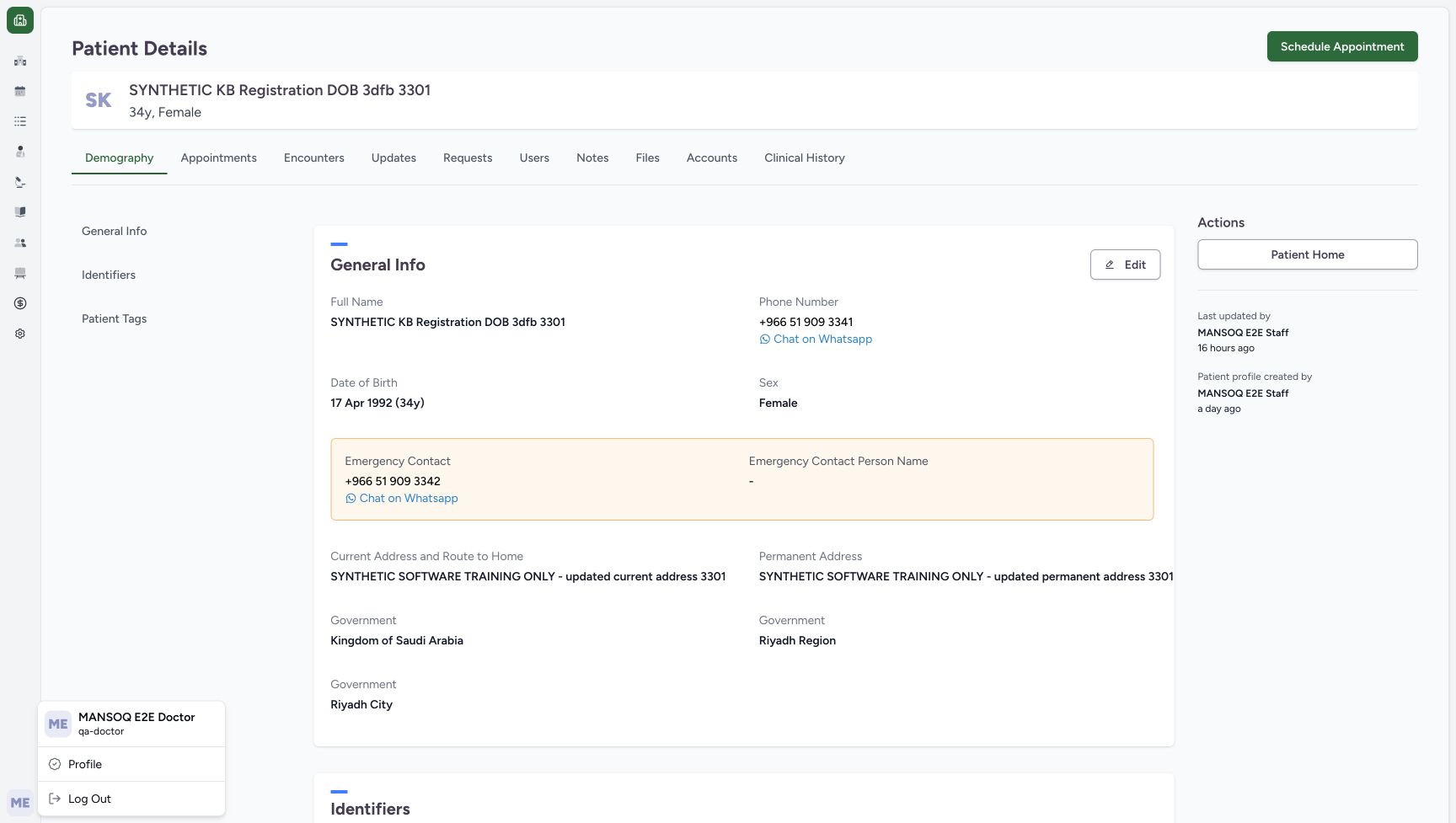
Task: Click Whatsapp icon under Phone Number
Action: click(764, 339)
